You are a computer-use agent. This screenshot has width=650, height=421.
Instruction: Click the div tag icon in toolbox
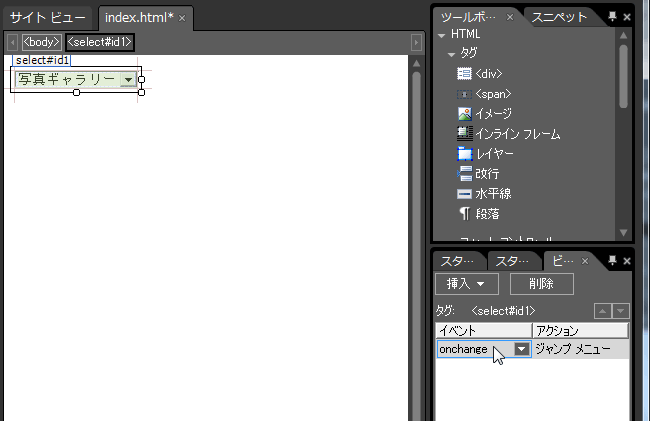click(x=464, y=74)
